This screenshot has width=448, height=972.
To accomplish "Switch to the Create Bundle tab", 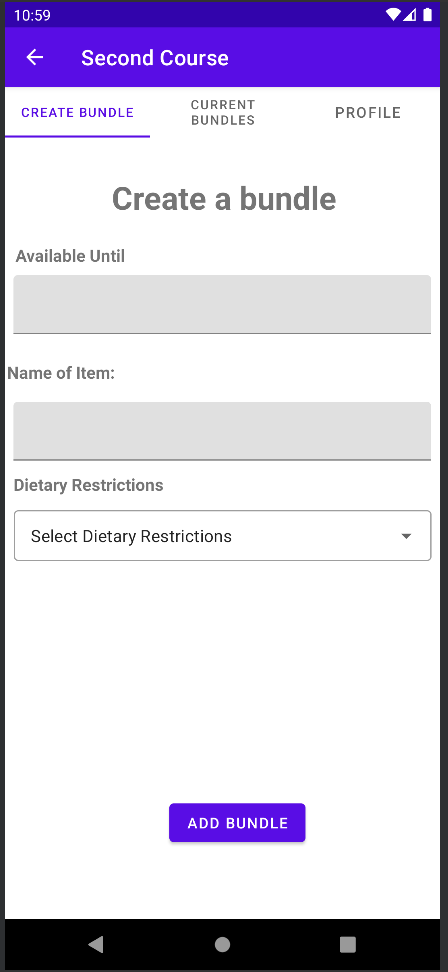I will click(x=77, y=112).
